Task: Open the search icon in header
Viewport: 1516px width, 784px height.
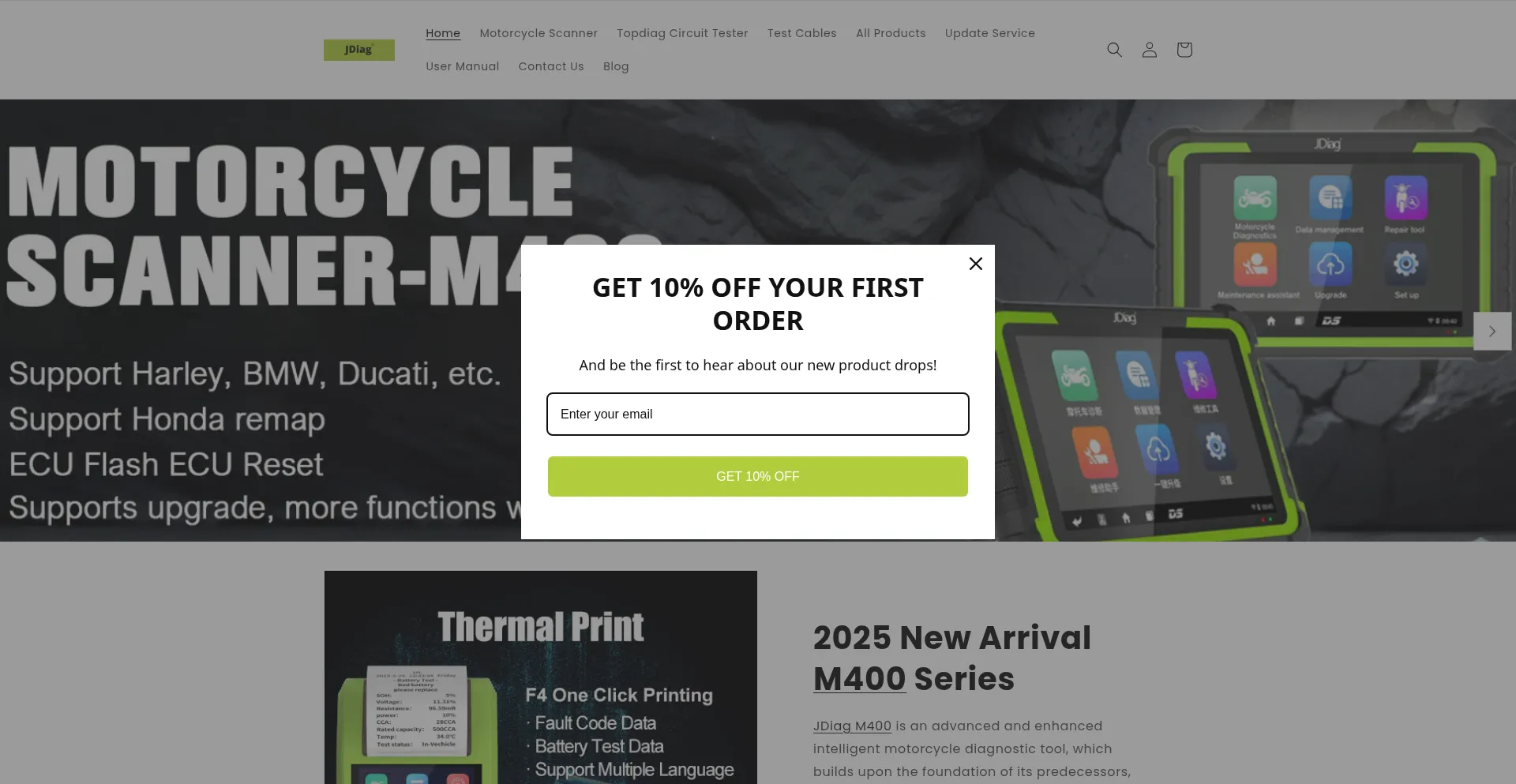Action: pyautogui.click(x=1114, y=50)
